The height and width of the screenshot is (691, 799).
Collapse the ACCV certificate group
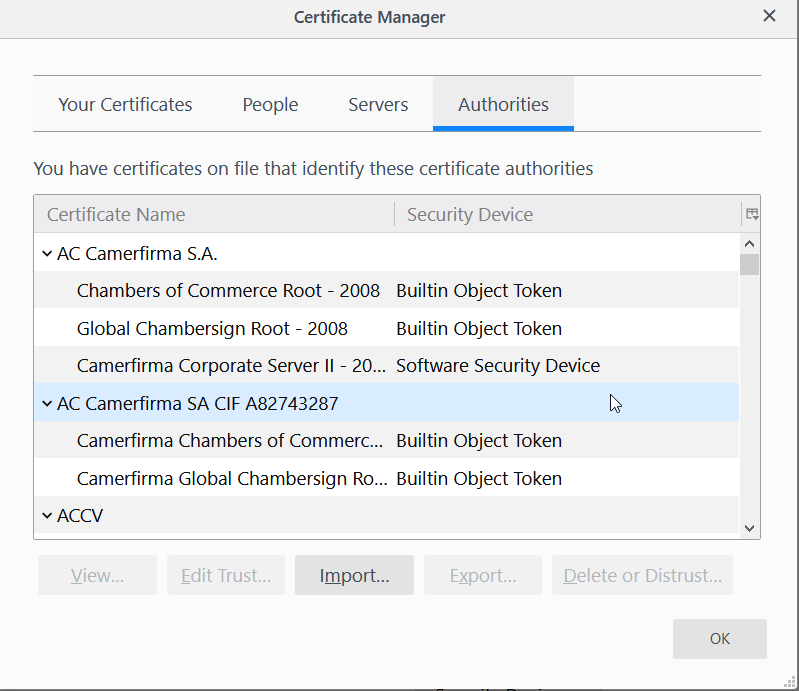click(x=47, y=516)
